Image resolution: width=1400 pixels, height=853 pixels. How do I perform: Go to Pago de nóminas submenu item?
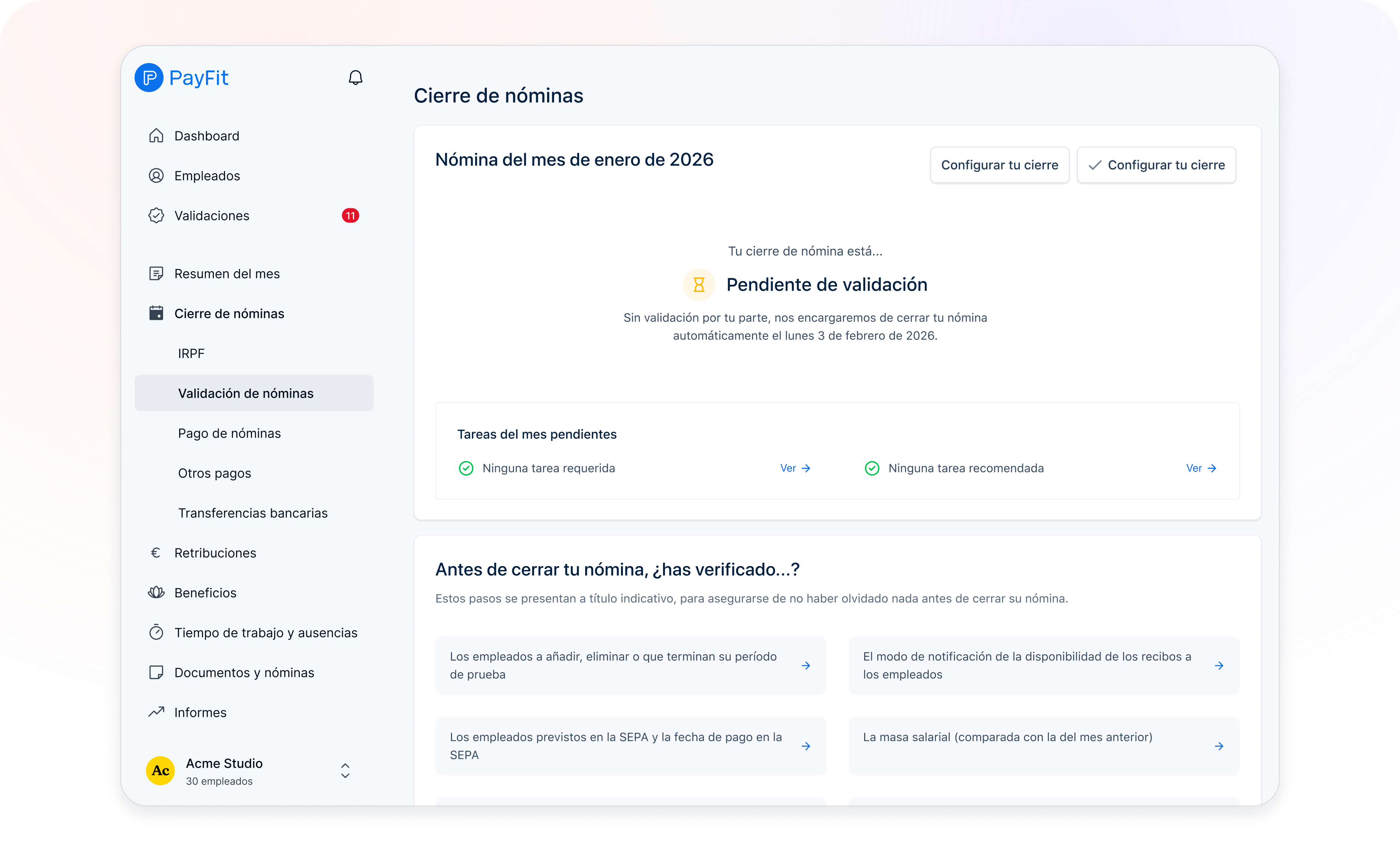click(x=229, y=433)
